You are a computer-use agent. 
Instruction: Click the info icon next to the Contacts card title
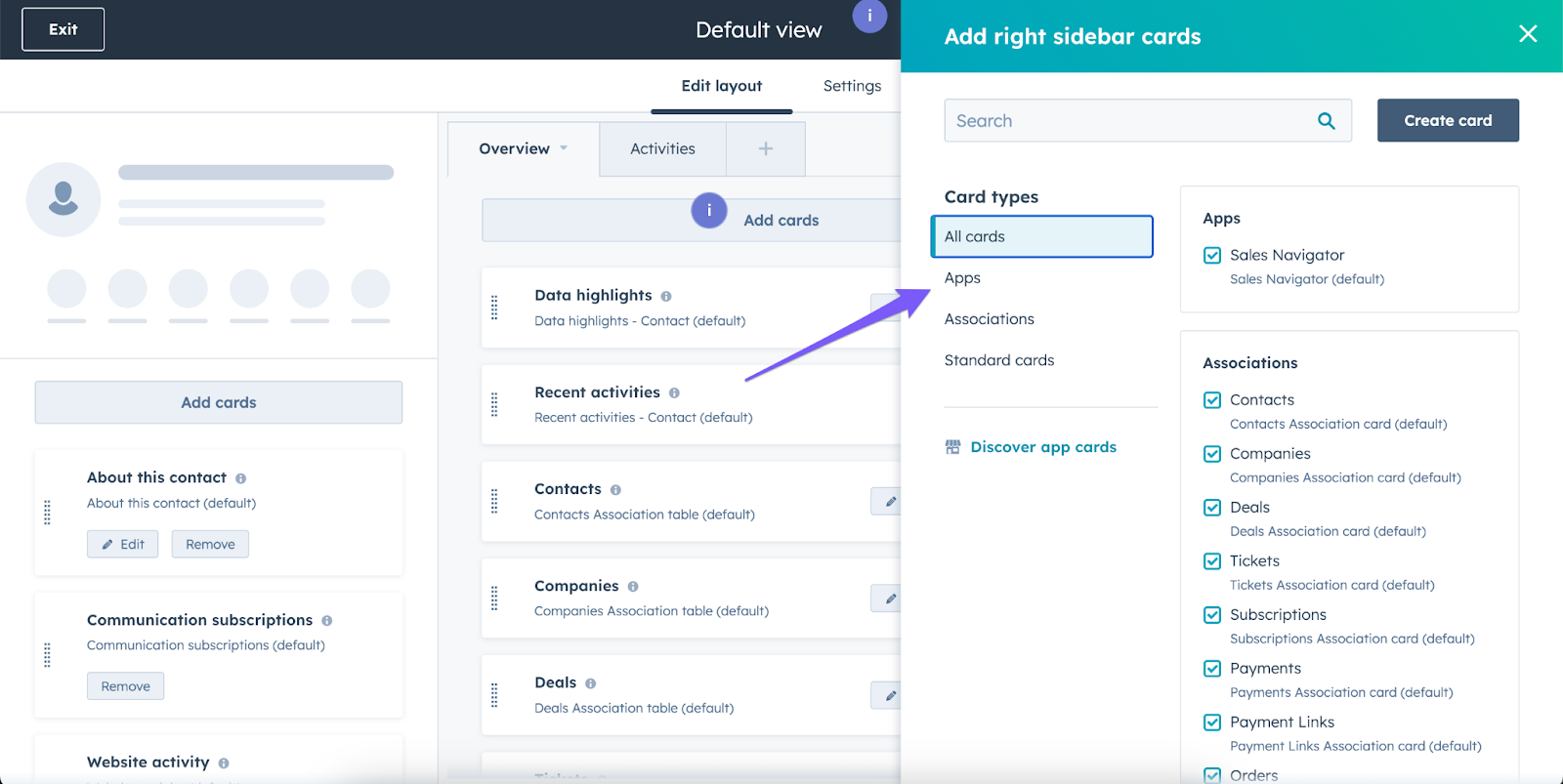pos(615,489)
